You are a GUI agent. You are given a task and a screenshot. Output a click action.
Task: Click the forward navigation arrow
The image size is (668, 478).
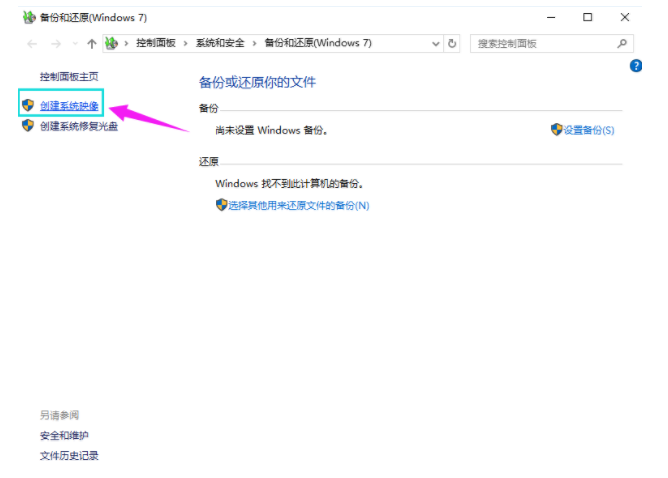tap(54, 44)
